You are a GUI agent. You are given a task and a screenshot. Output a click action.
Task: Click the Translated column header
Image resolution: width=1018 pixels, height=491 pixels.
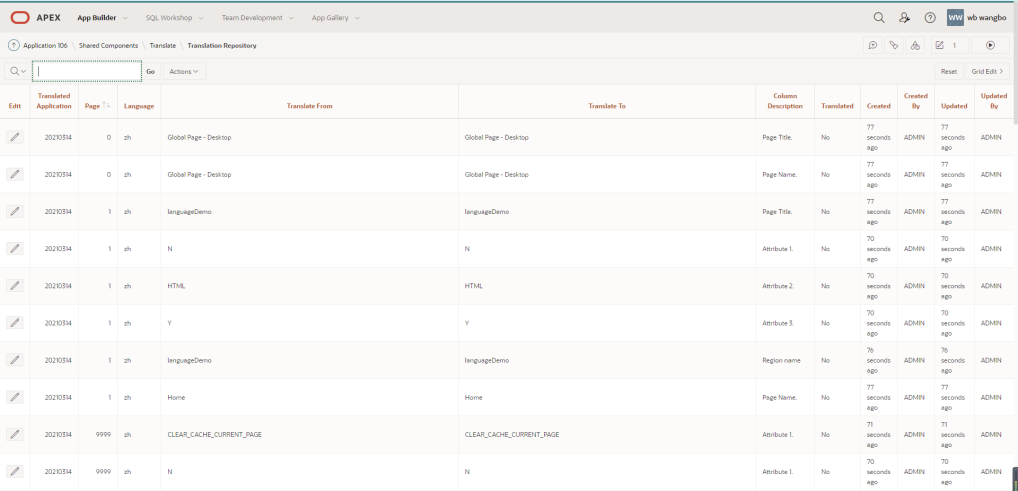tap(837, 106)
